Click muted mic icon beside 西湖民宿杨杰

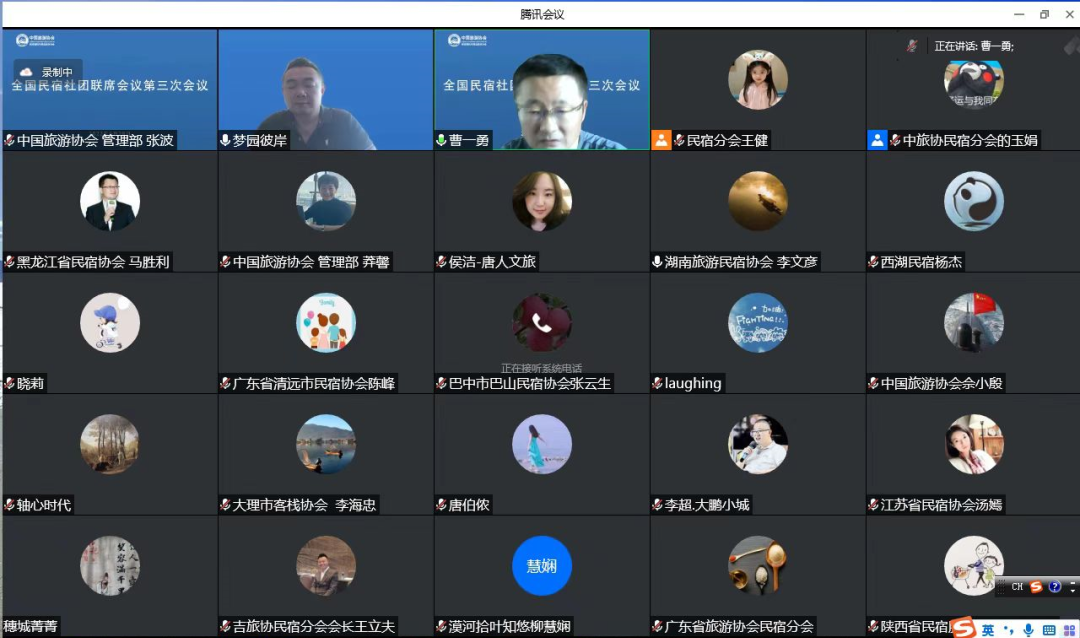(873, 262)
